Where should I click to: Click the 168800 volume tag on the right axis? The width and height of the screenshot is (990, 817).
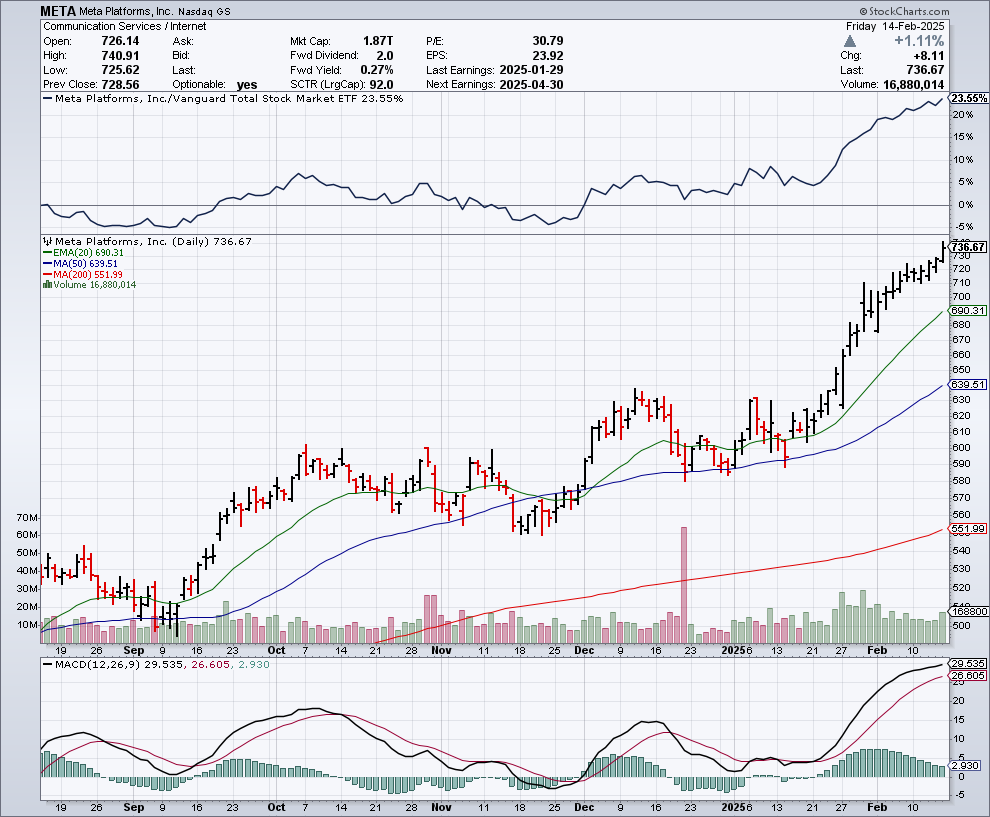click(969, 611)
